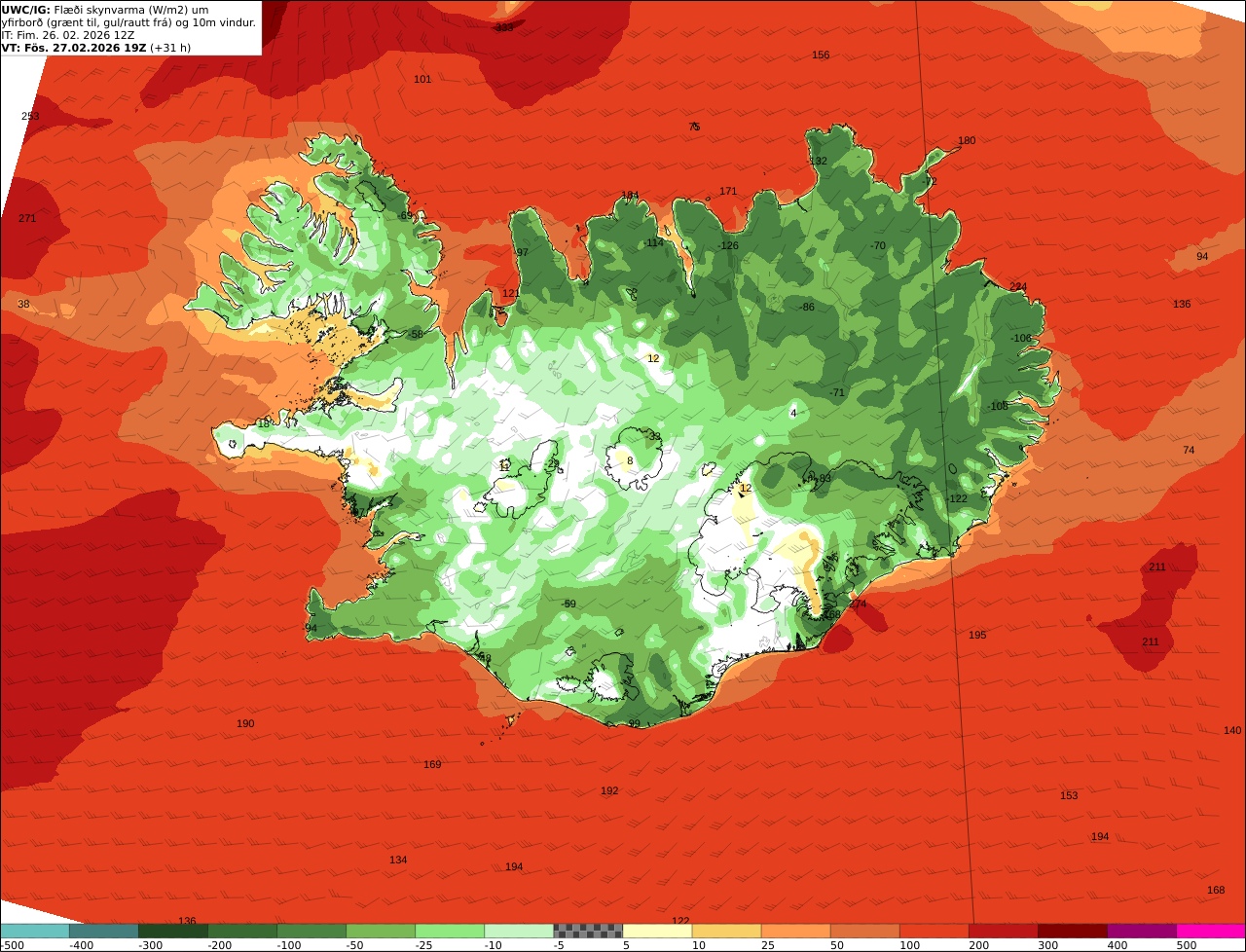Viewport: 1246px width, 952px height.
Task: Click the map value 134
Action: pyautogui.click(x=398, y=860)
